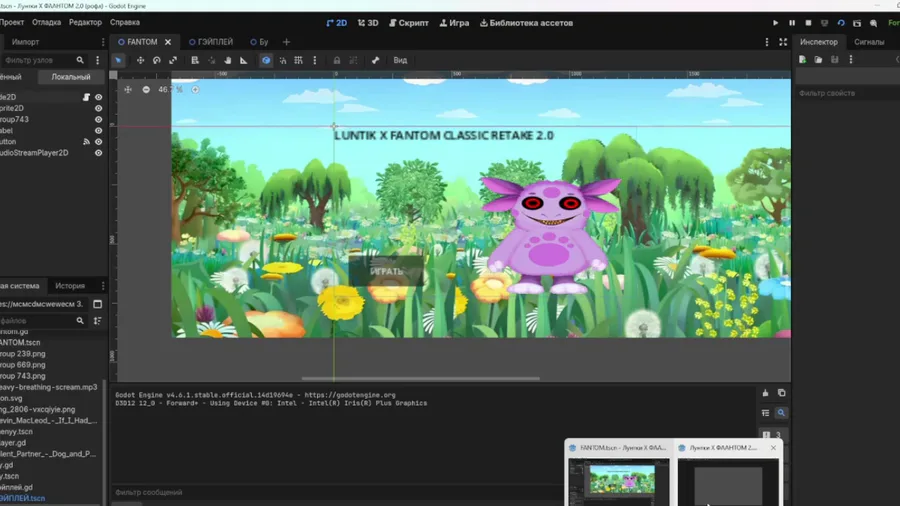
Task: Open the scene tabs options menu
Action: click(767, 42)
